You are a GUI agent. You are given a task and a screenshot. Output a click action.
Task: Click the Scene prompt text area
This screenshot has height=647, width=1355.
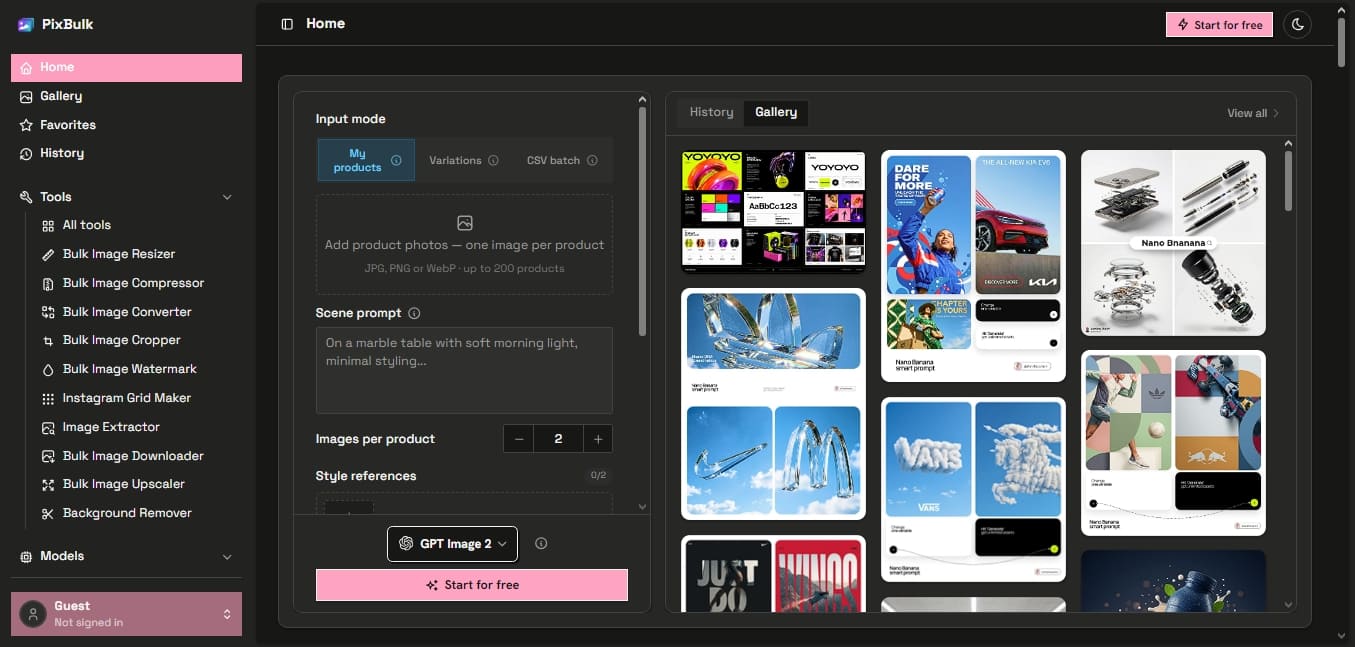tap(464, 370)
